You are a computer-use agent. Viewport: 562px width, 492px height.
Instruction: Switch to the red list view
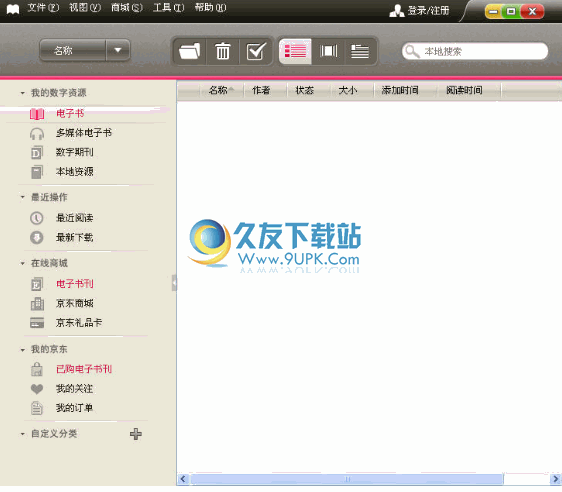tap(295, 51)
